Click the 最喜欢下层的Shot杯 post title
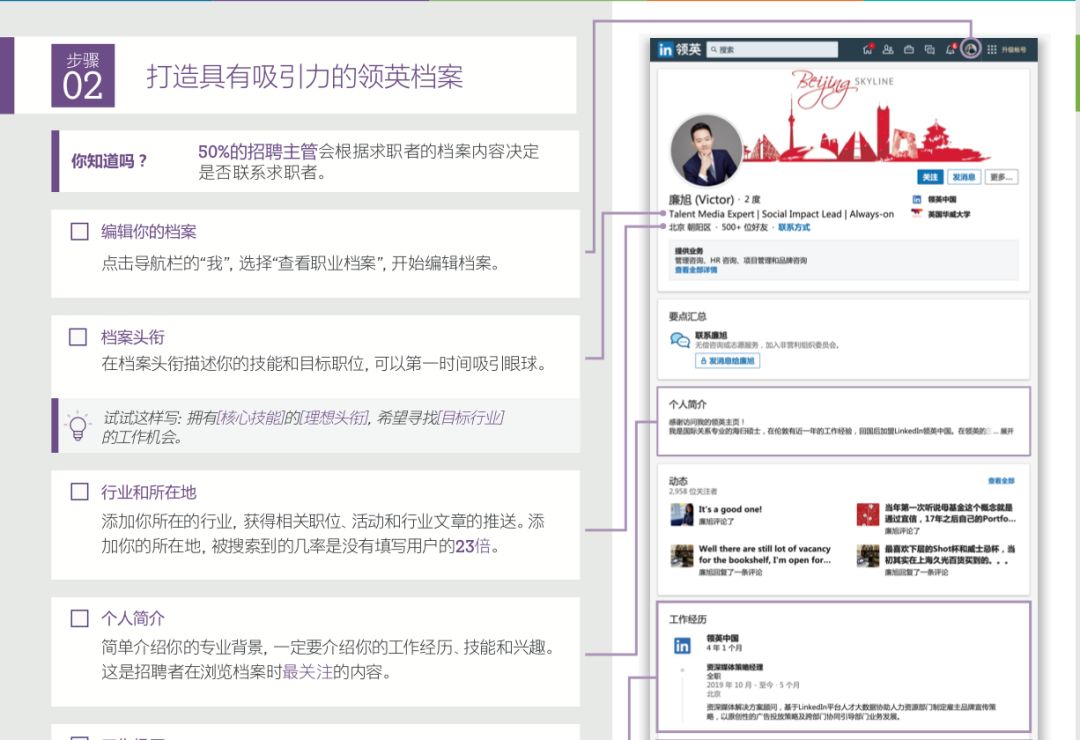Screen dimensions: 1080x740 [x=950, y=554]
